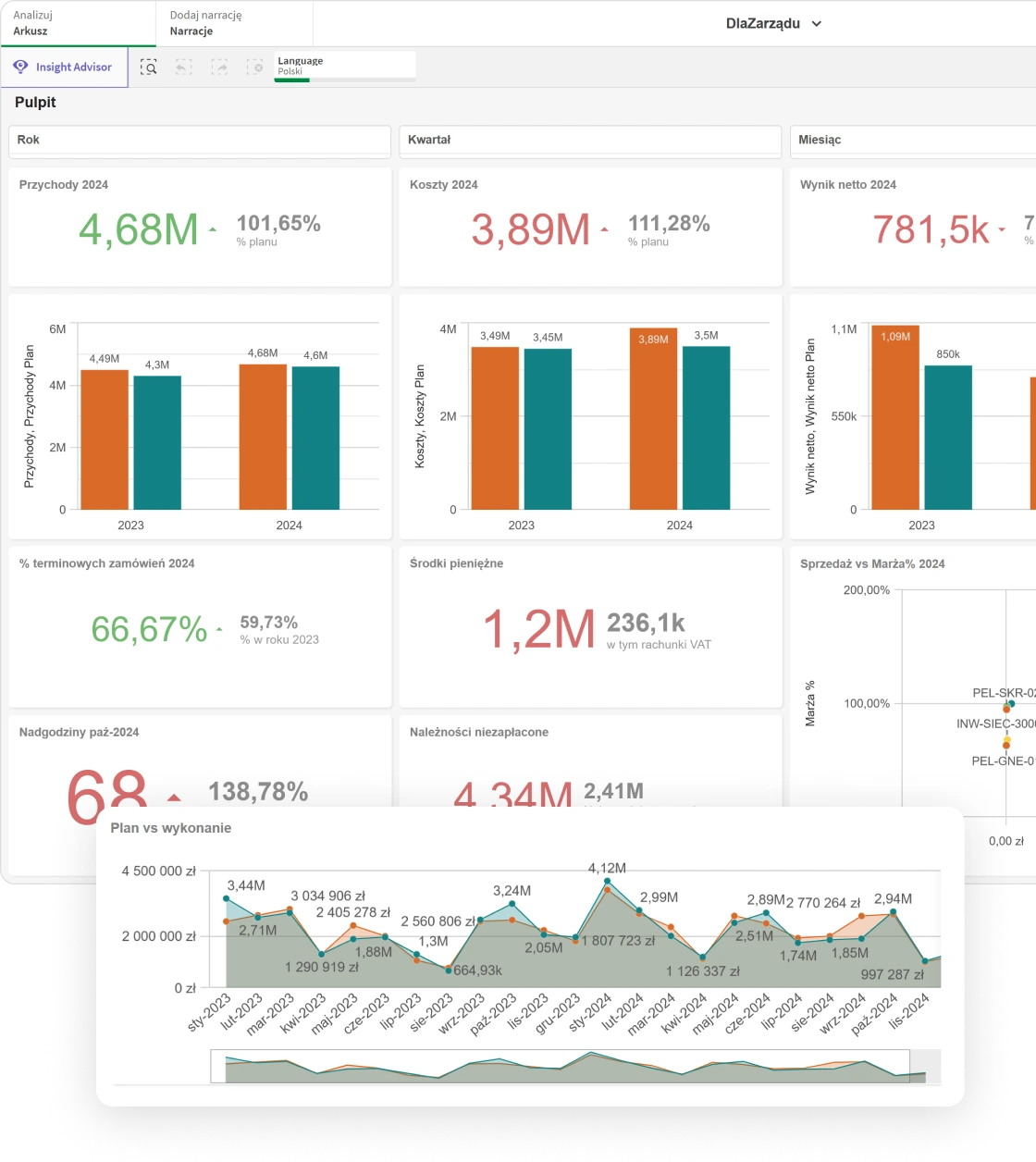Open the Kwartał filter pane
The height and width of the screenshot is (1162, 1036).
589,141
